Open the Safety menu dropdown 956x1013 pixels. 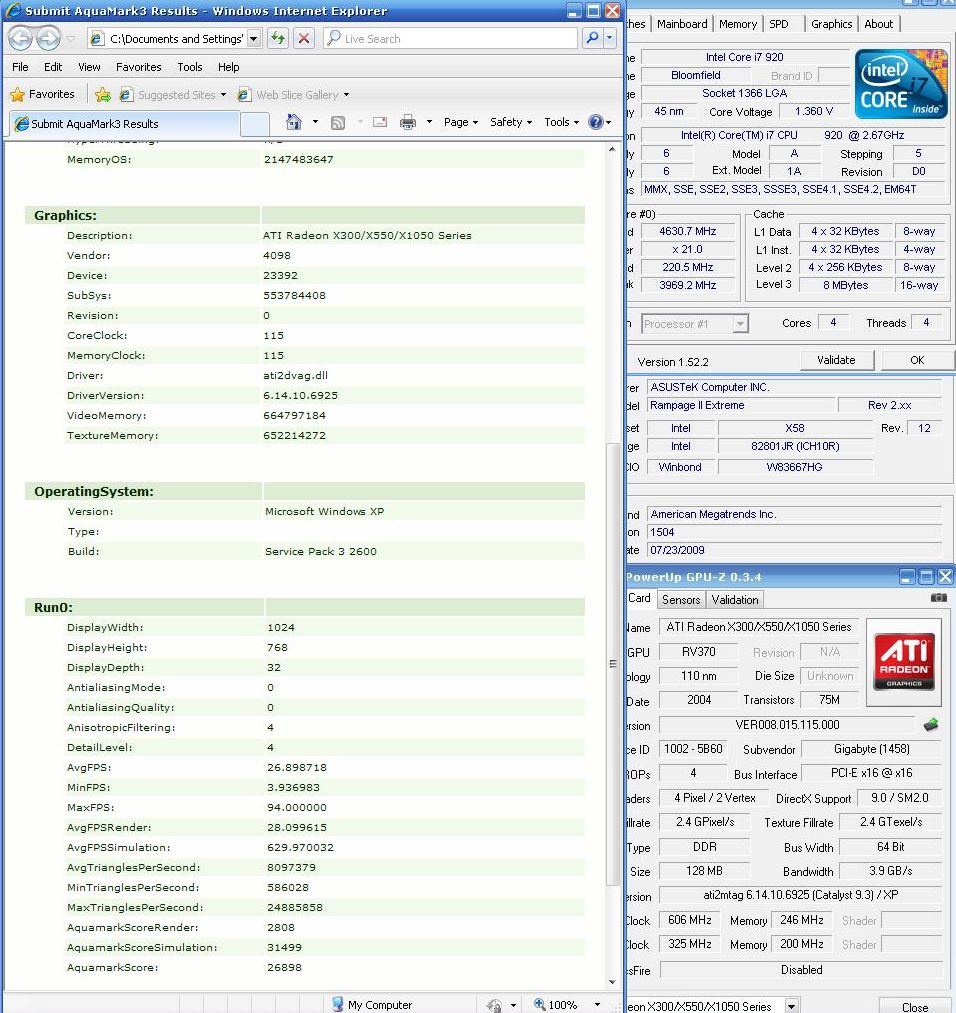[510, 122]
